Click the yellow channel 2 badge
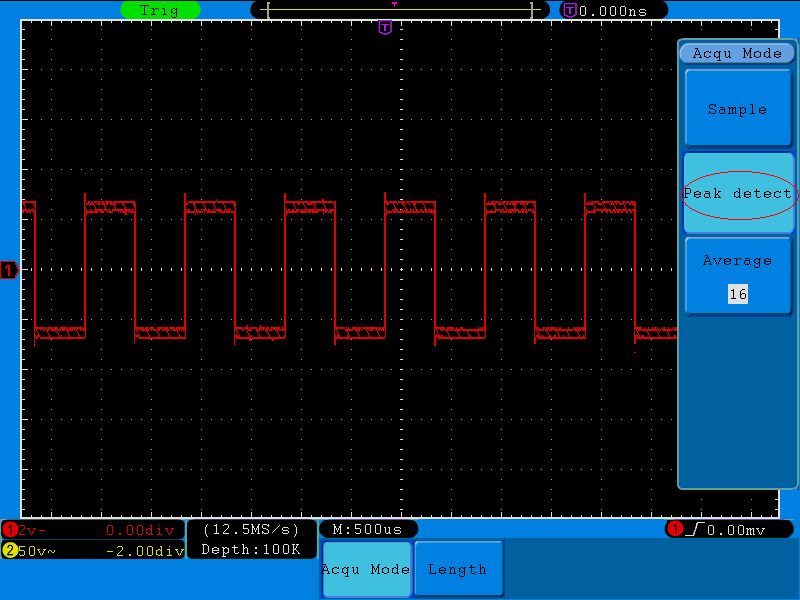This screenshot has height=600, width=800. pos(9,551)
